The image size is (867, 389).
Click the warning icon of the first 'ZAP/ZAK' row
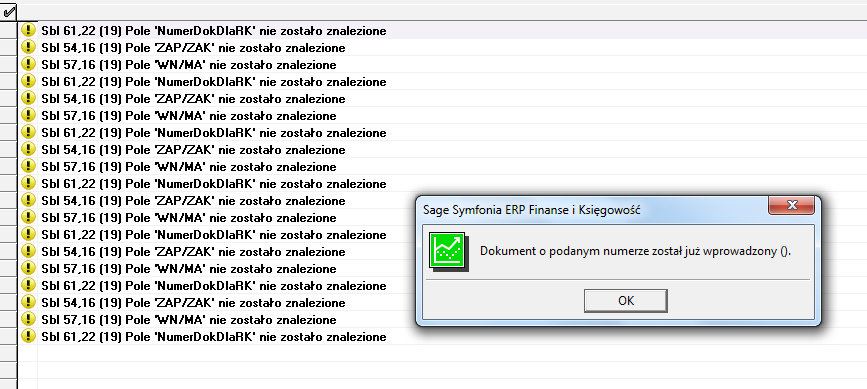click(x=28, y=48)
